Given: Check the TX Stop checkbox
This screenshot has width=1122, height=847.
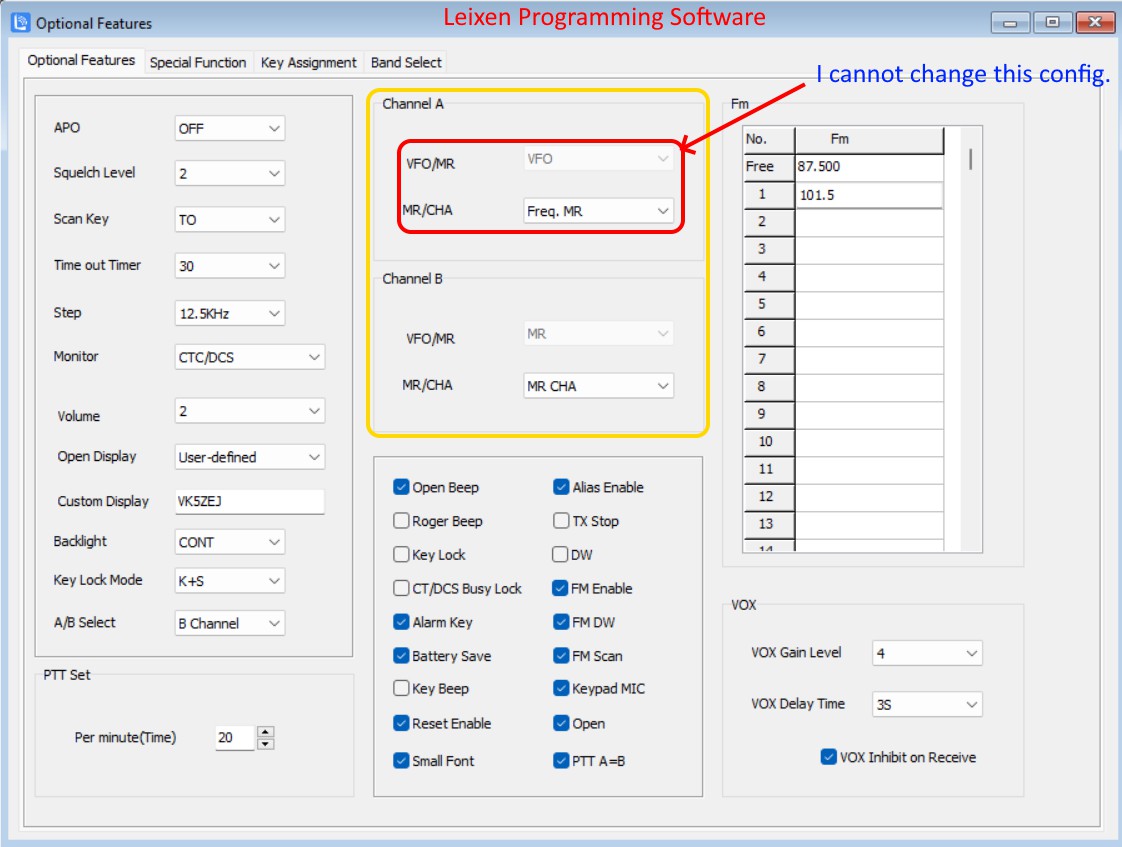Looking at the screenshot, I should 561,521.
